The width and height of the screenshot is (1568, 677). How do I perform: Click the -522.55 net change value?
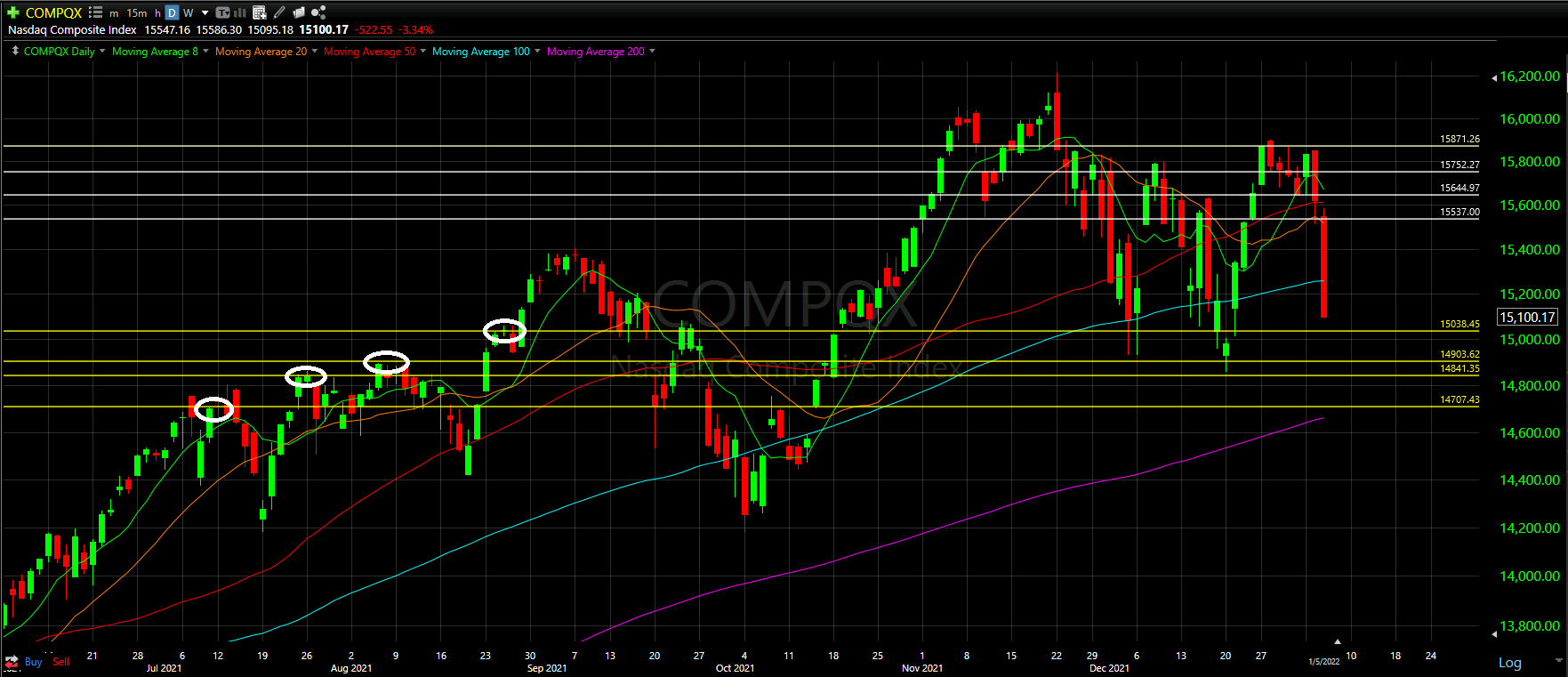click(x=374, y=30)
